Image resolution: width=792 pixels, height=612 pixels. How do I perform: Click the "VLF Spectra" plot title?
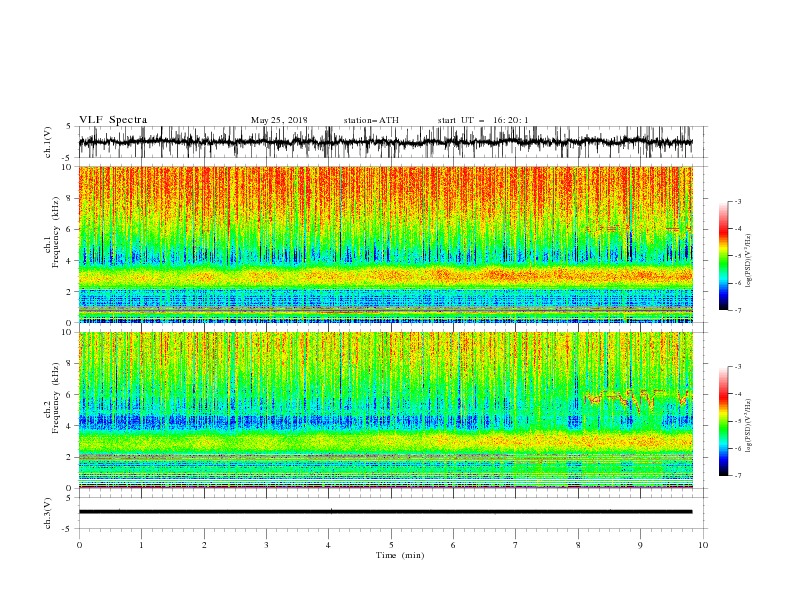coord(113,120)
